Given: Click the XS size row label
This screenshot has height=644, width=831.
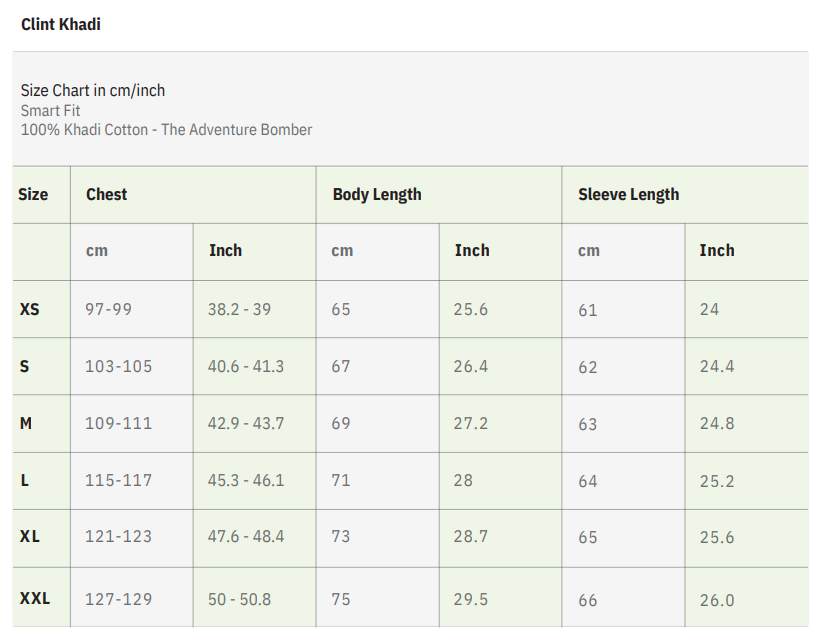Looking at the screenshot, I should [30, 309].
